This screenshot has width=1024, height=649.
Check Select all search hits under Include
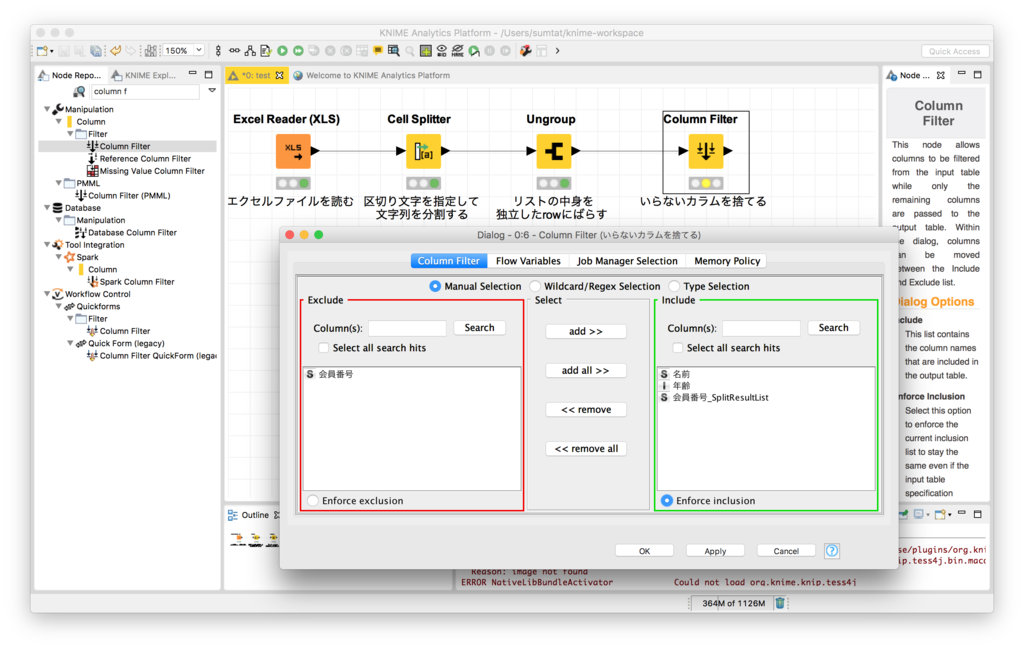(677, 348)
